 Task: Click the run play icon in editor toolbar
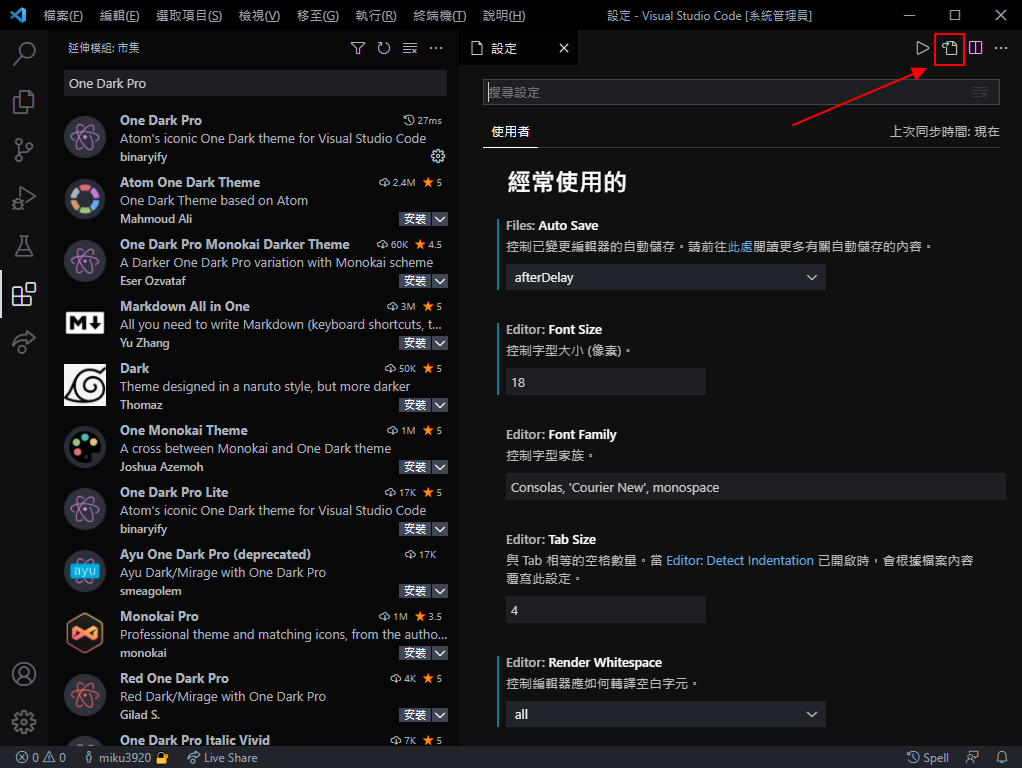coord(922,48)
